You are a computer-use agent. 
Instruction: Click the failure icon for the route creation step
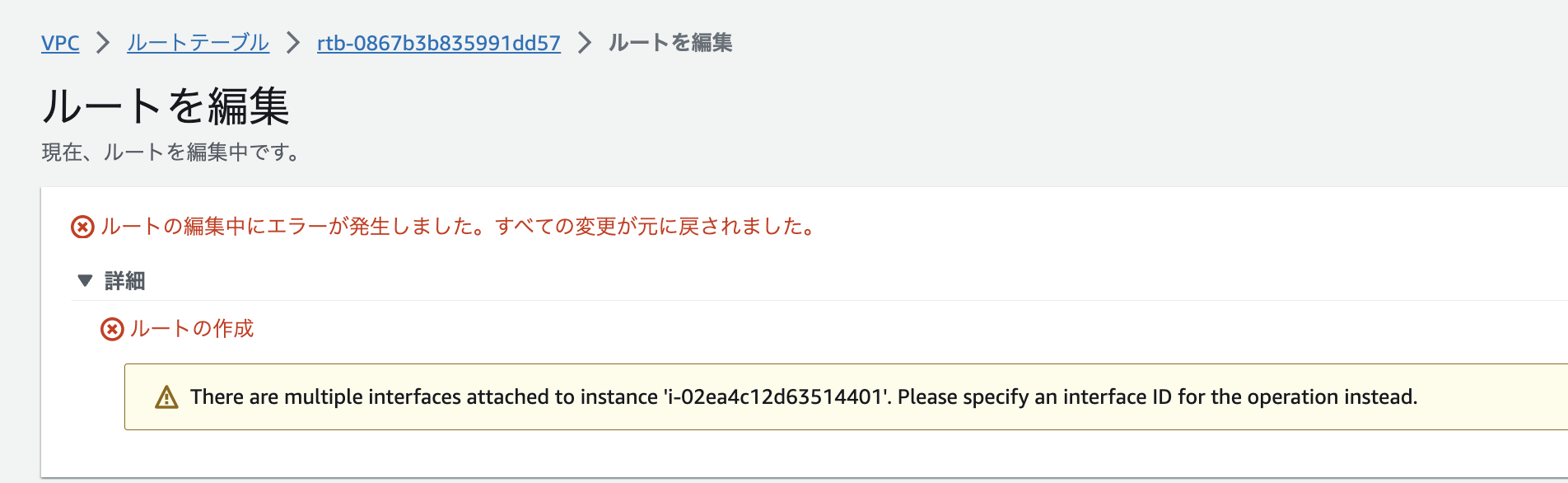click(x=112, y=330)
